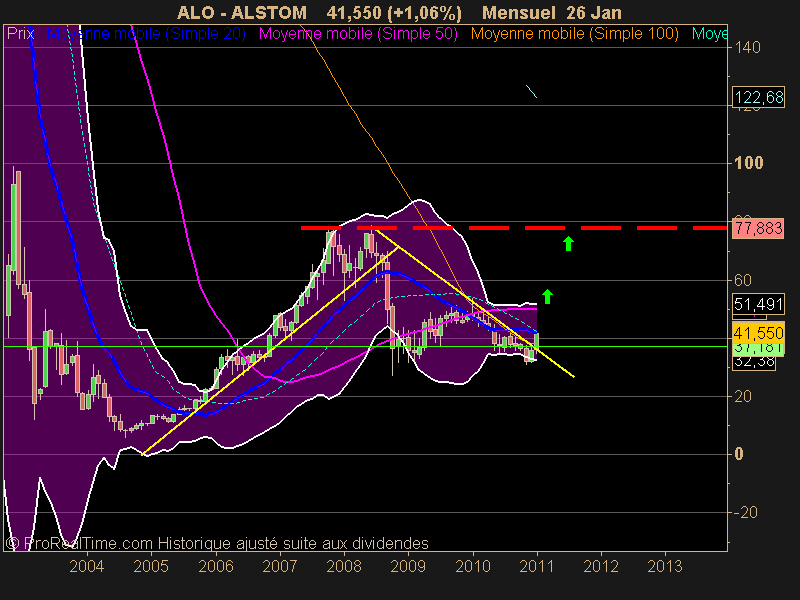
Task: Click the 2006 year on the time axis
Action: point(215,566)
